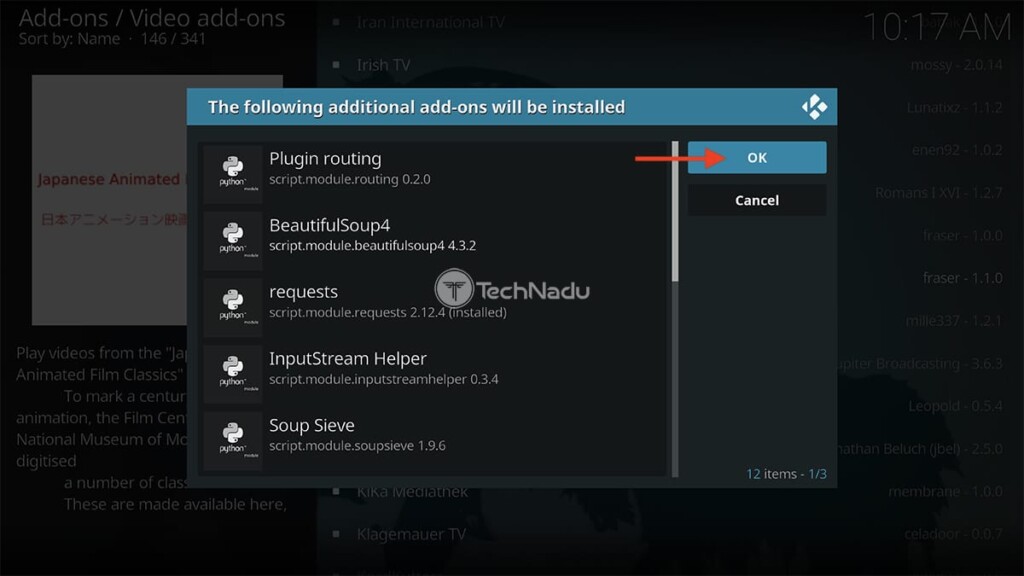The image size is (1024, 576).
Task: Click the Python icon beside Plugin routing
Action: click(x=232, y=173)
